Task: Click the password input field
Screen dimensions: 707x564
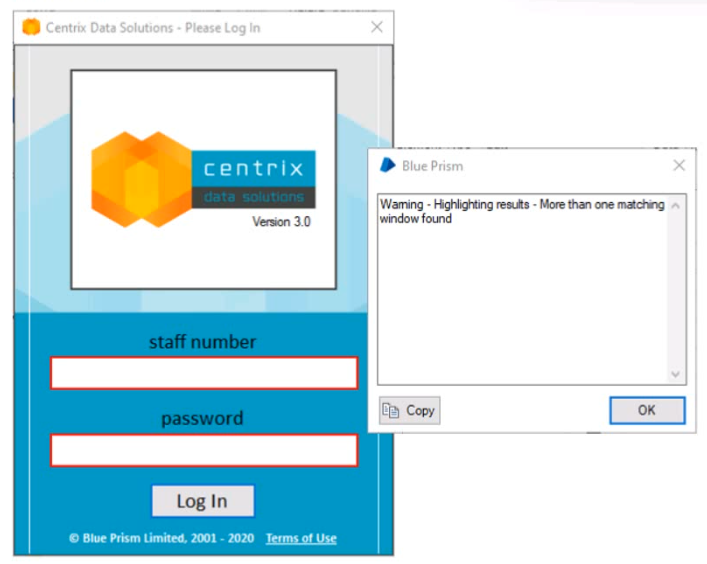Action: click(x=204, y=450)
